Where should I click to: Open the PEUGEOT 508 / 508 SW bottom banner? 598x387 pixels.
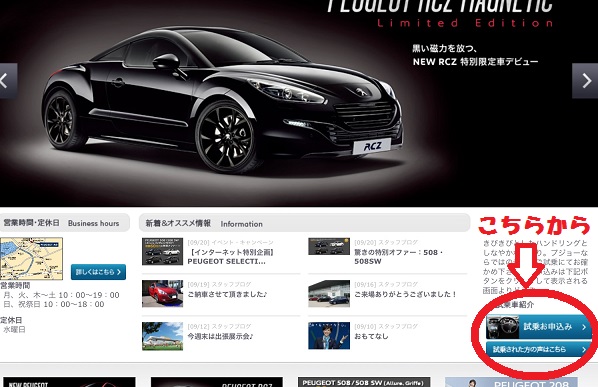pos(364,382)
